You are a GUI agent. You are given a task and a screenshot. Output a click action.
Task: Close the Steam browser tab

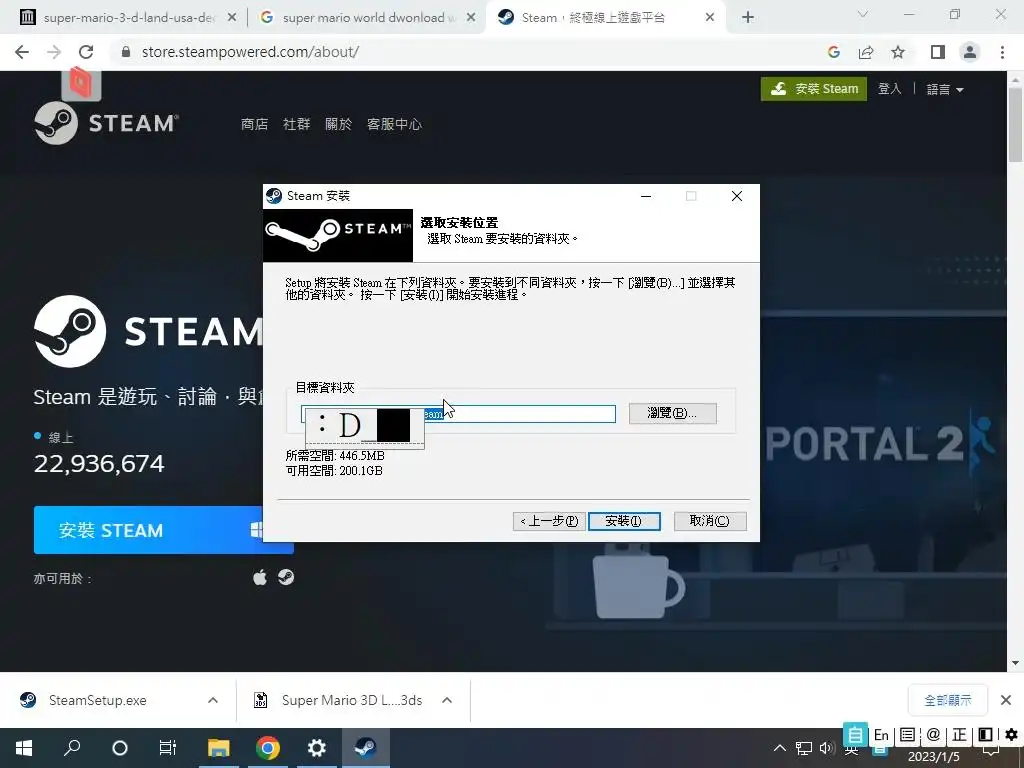[x=710, y=18]
